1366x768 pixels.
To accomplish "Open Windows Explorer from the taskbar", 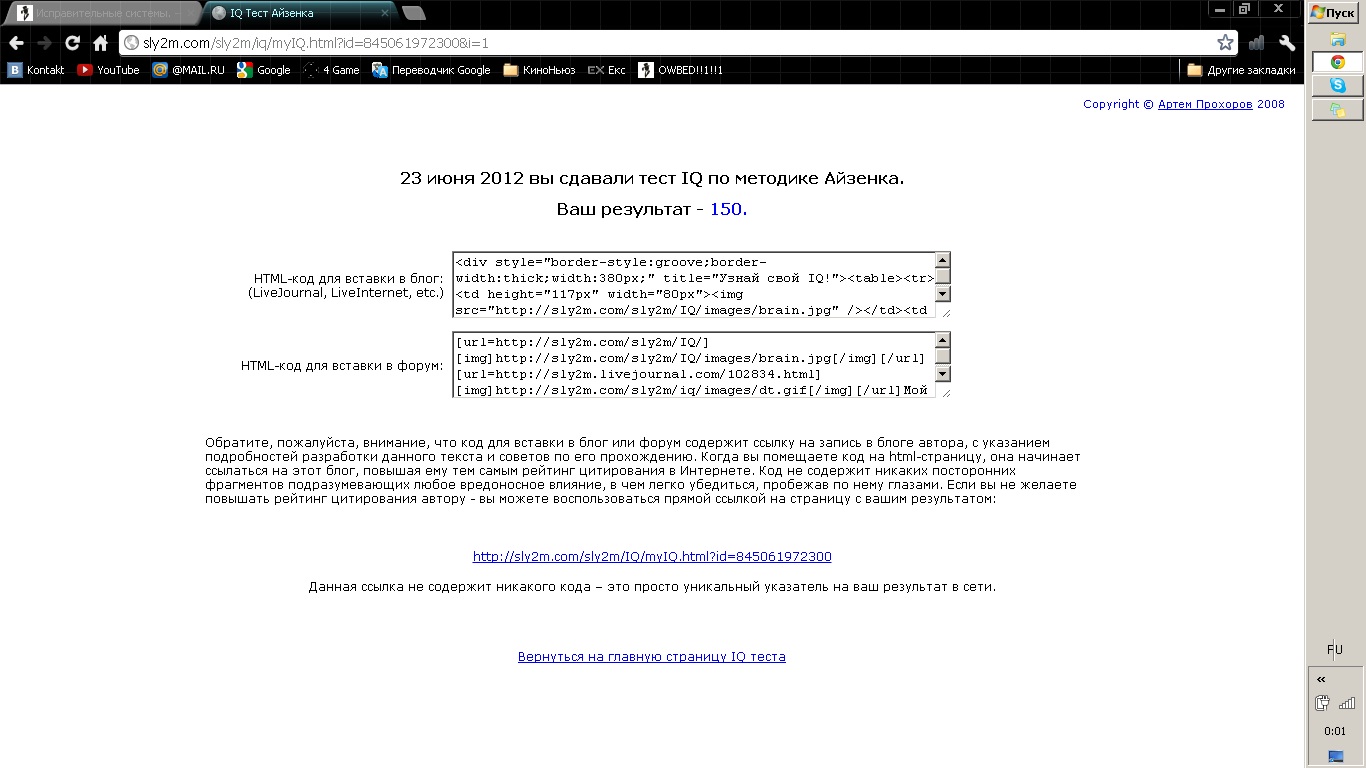I will 1337,39.
